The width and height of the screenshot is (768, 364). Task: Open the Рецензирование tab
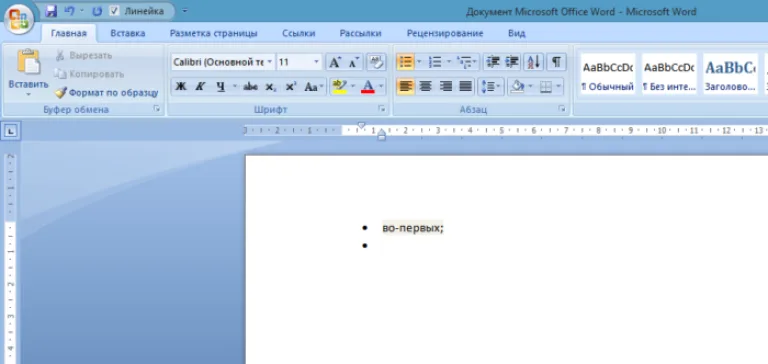click(x=445, y=33)
